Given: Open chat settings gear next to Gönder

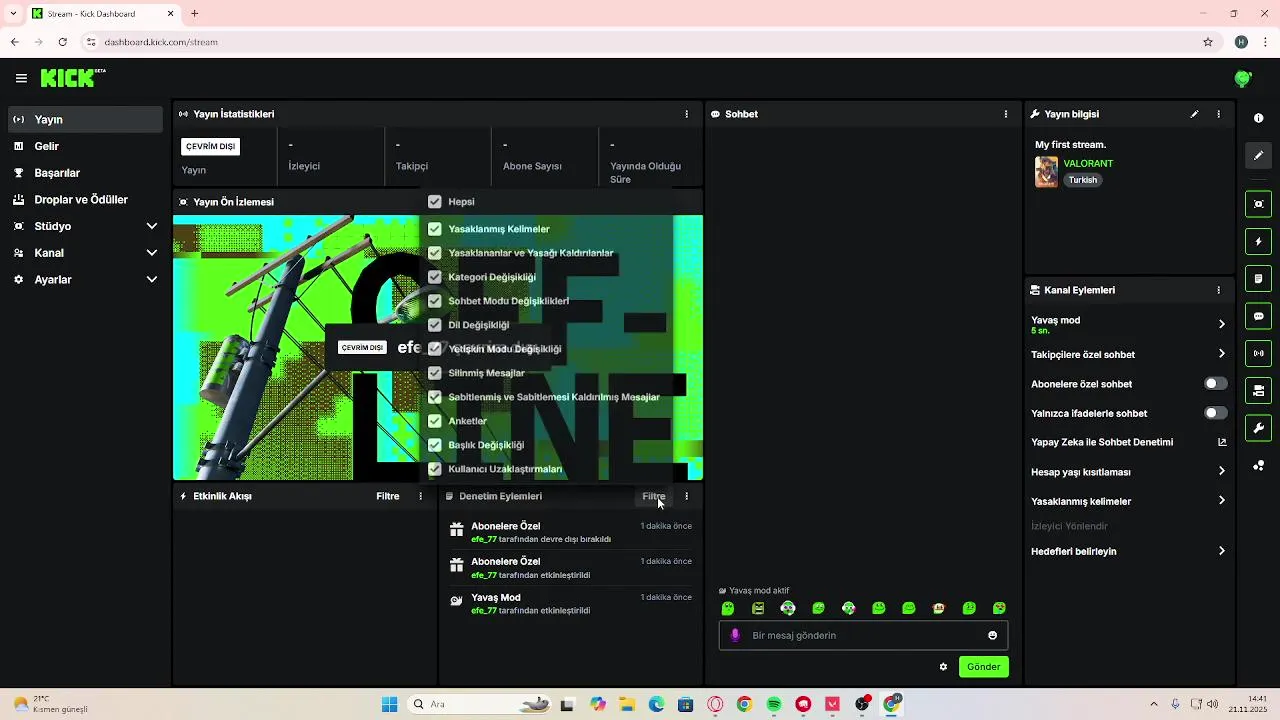Looking at the screenshot, I should 943,667.
